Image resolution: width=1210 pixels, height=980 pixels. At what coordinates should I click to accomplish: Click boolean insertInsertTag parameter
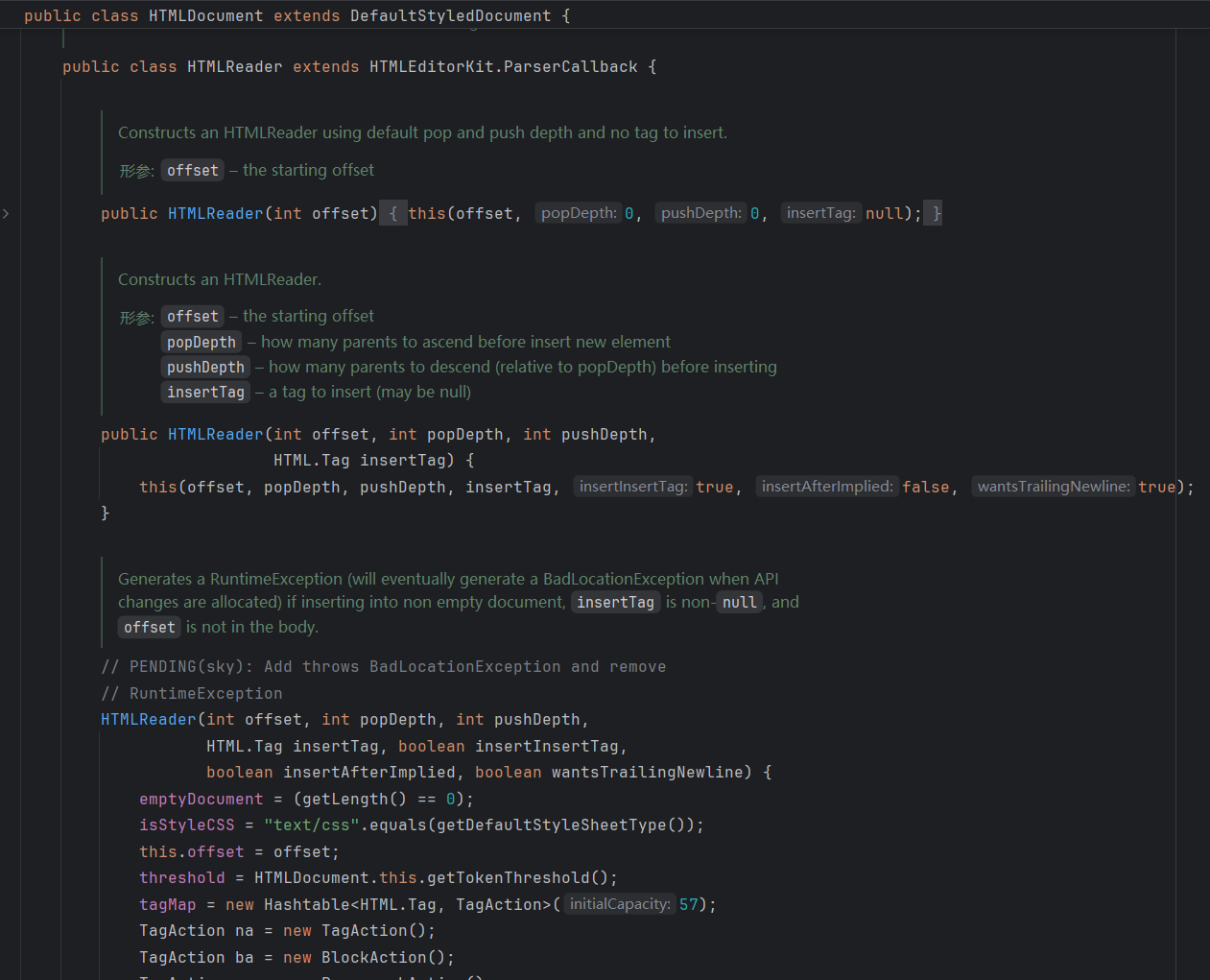(509, 746)
